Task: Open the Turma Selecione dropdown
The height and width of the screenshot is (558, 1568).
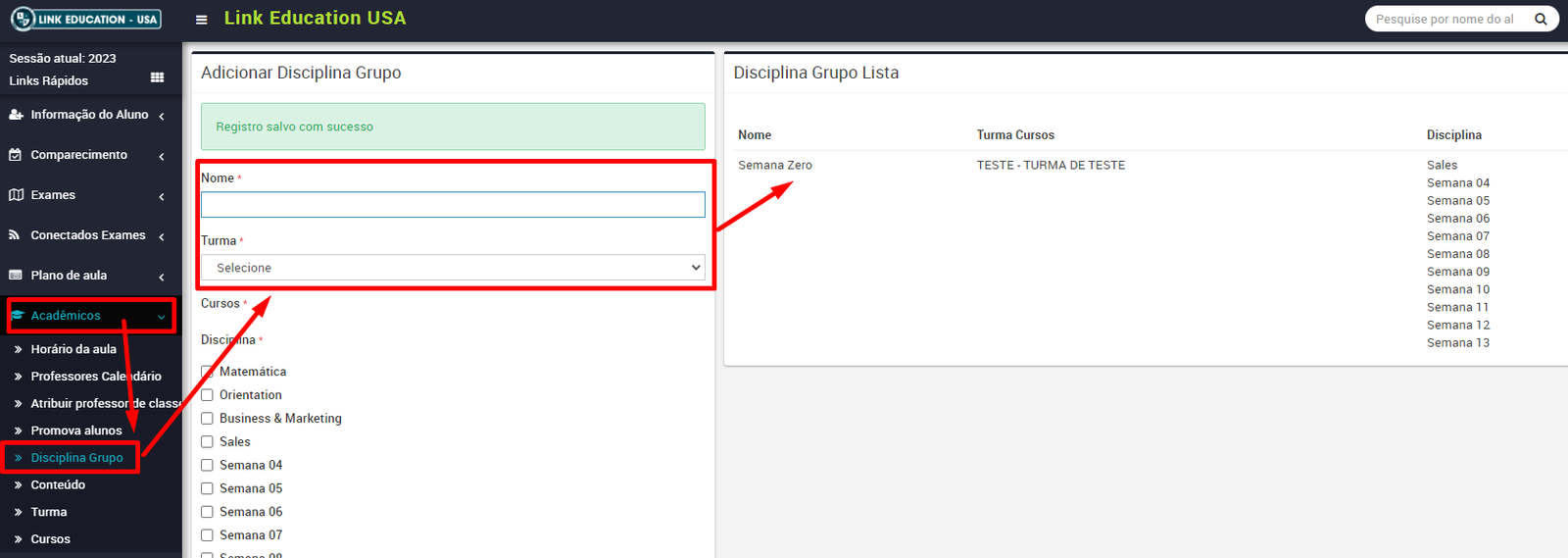Action: tap(453, 268)
